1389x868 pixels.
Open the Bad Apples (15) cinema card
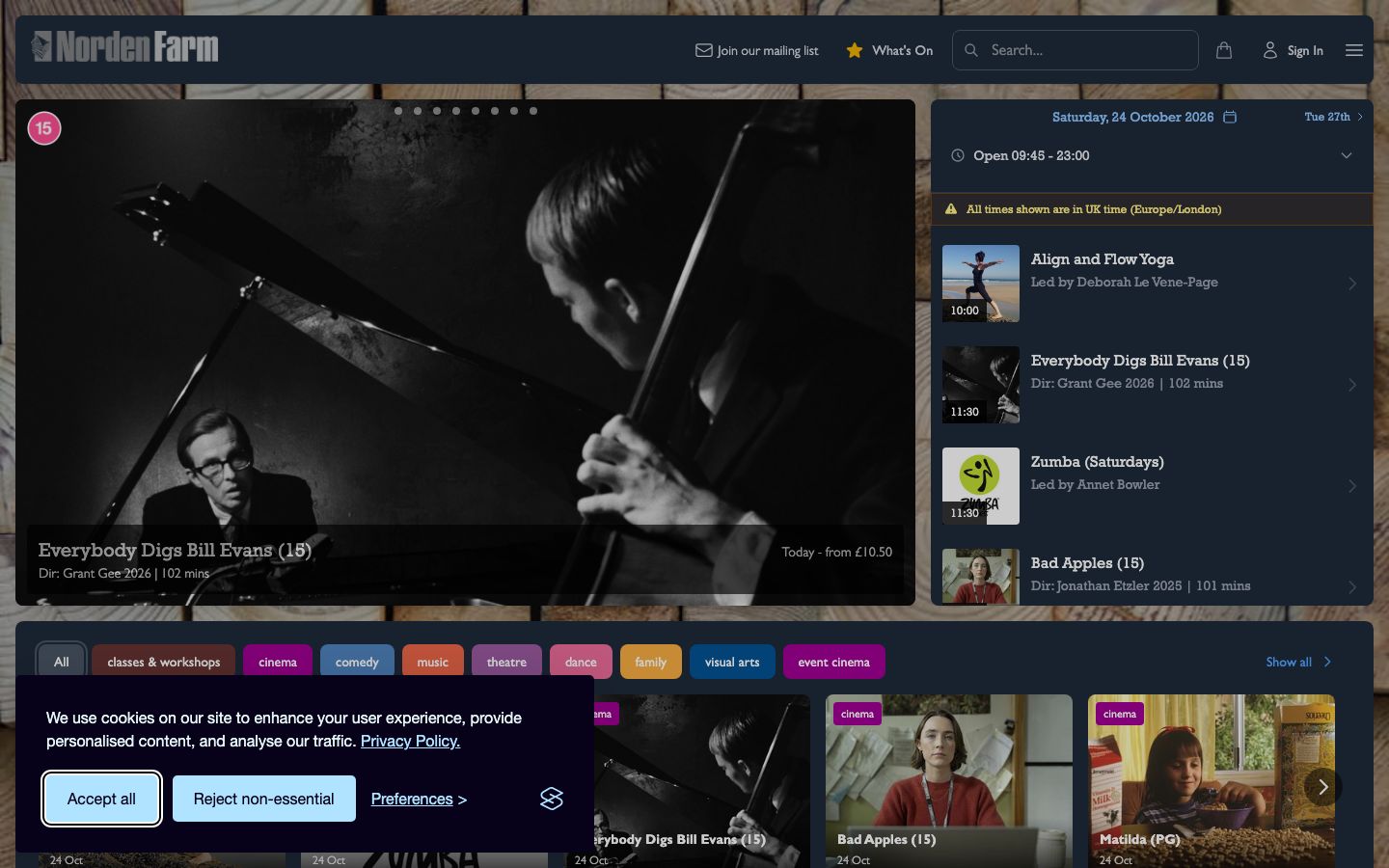[949, 780]
